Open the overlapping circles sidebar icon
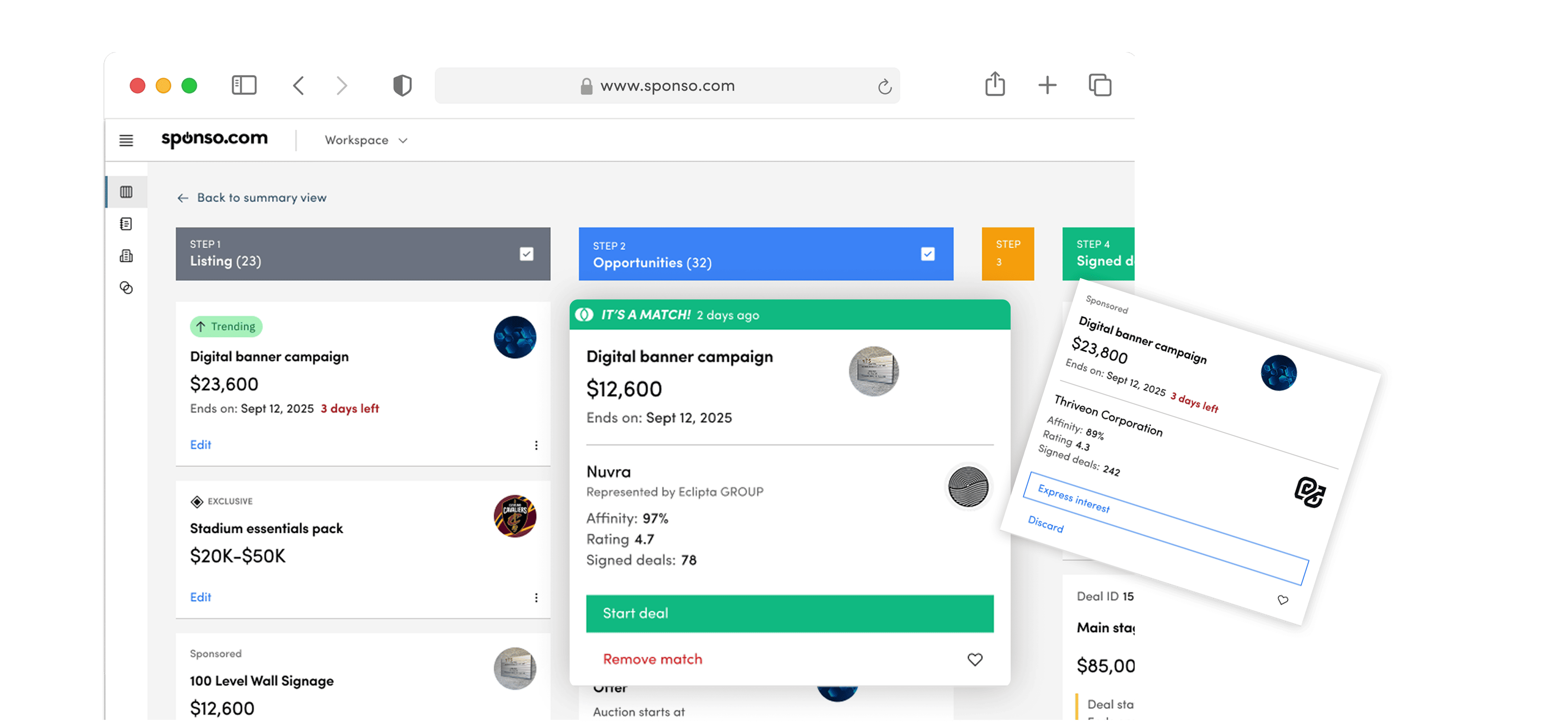The image size is (1568, 726). click(126, 288)
